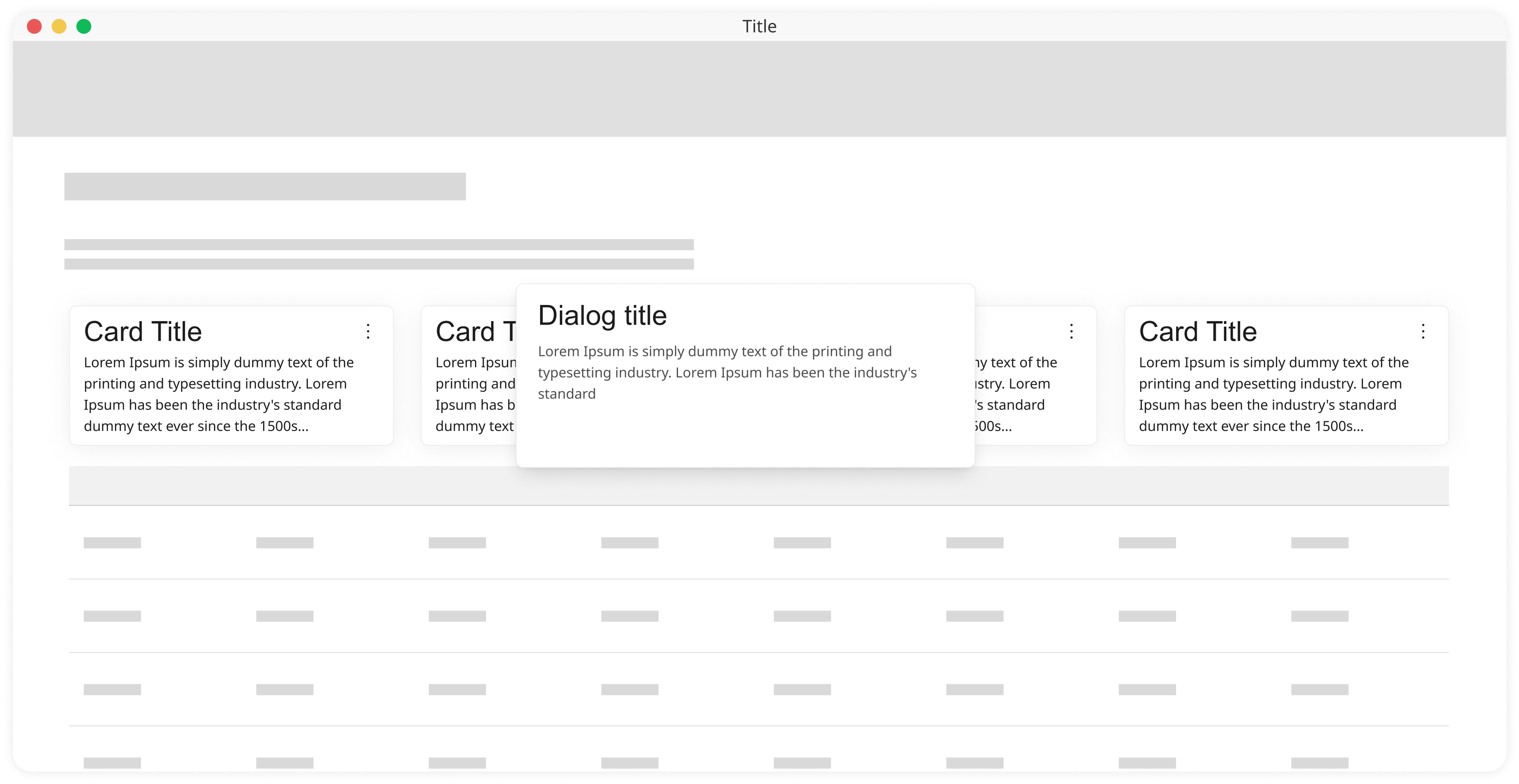Minimize the window using the yellow button
The height and width of the screenshot is (784, 1519).
(x=59, y=26)
